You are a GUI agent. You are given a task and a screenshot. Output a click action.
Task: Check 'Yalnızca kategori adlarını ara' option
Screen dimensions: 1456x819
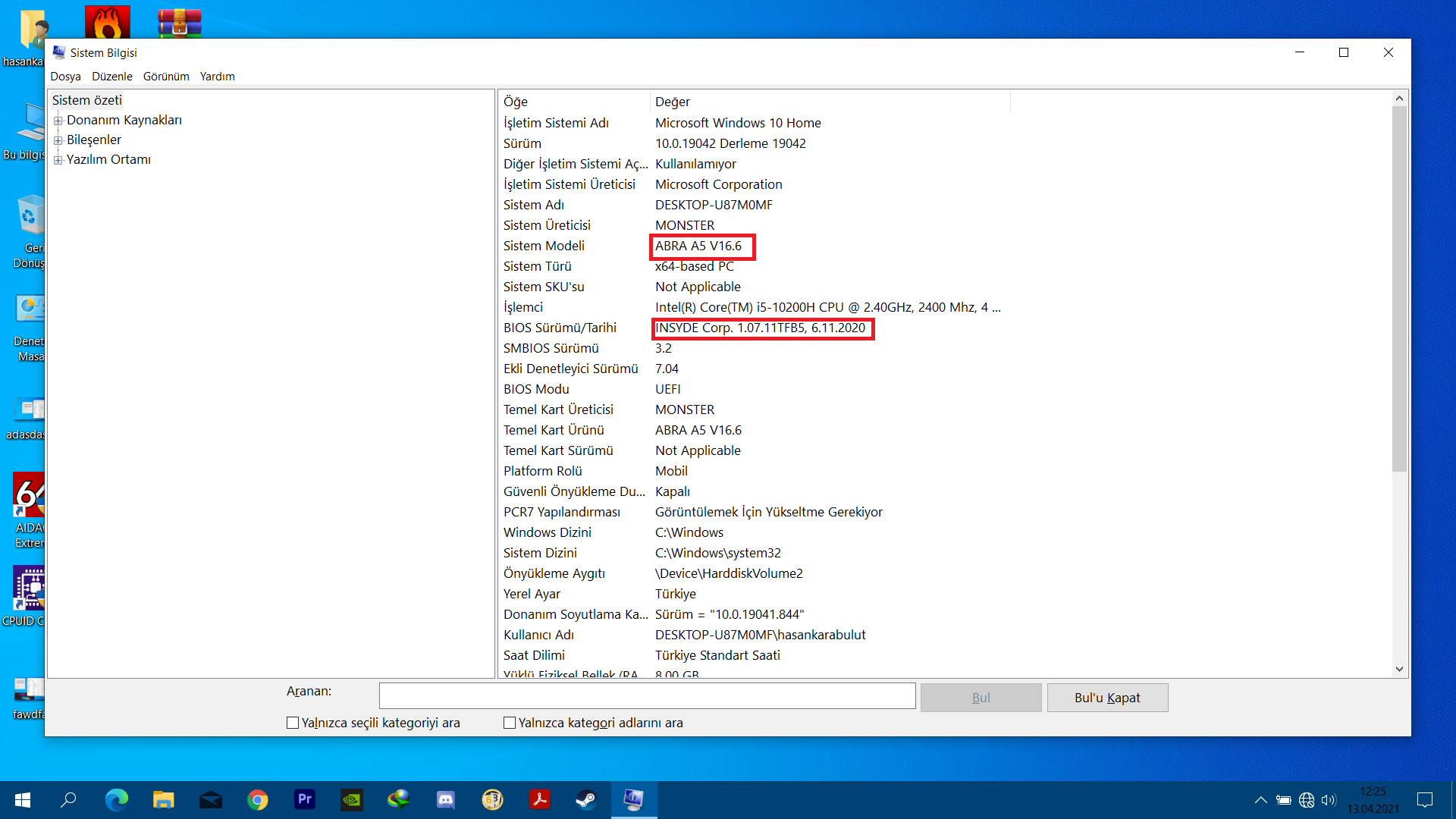tap(510, 723)
